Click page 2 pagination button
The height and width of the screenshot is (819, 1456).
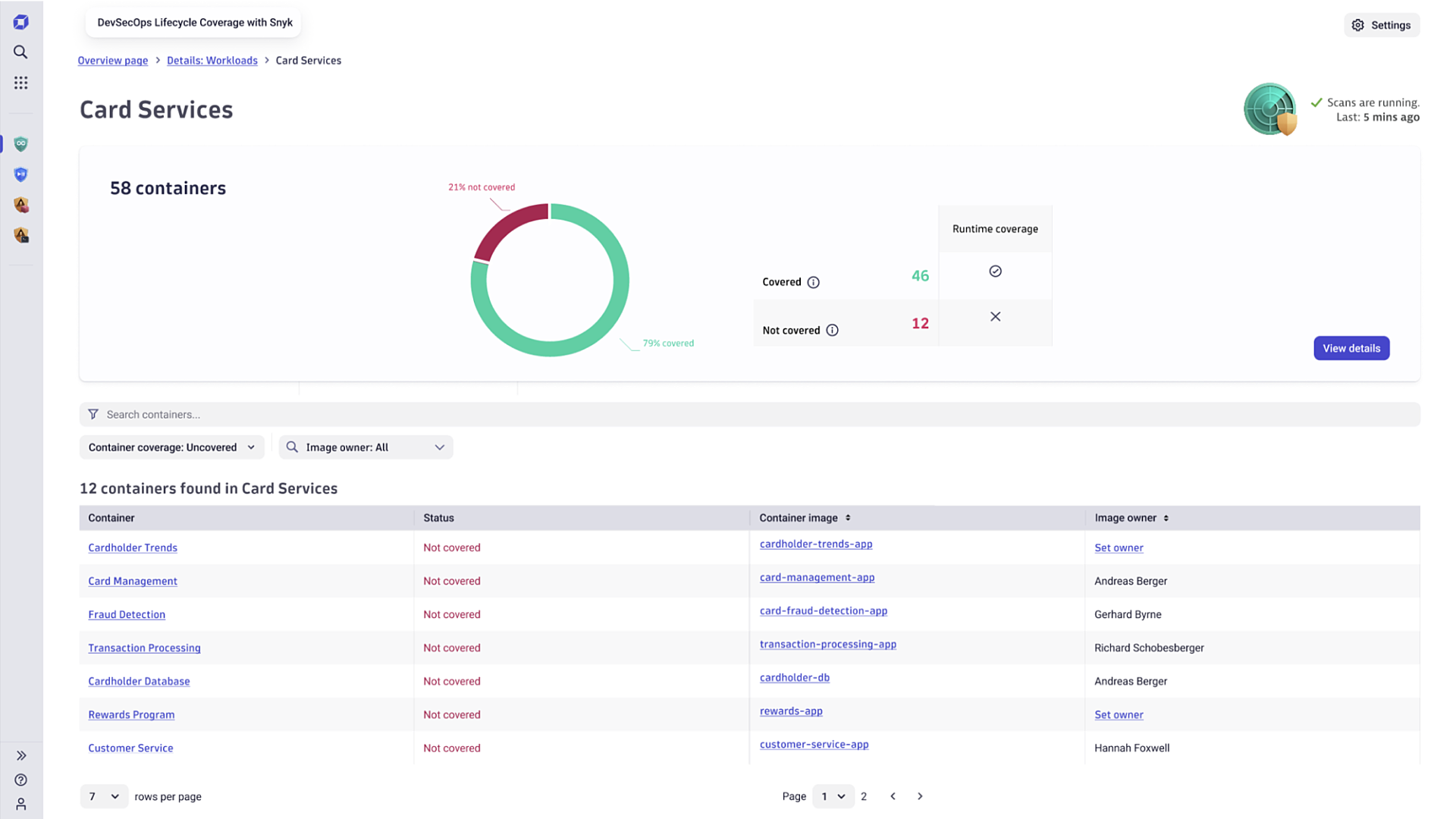coord(864,796)
